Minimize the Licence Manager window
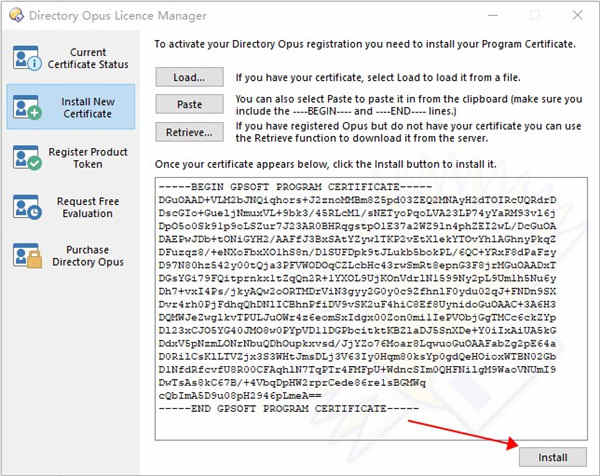 point(493,15)
